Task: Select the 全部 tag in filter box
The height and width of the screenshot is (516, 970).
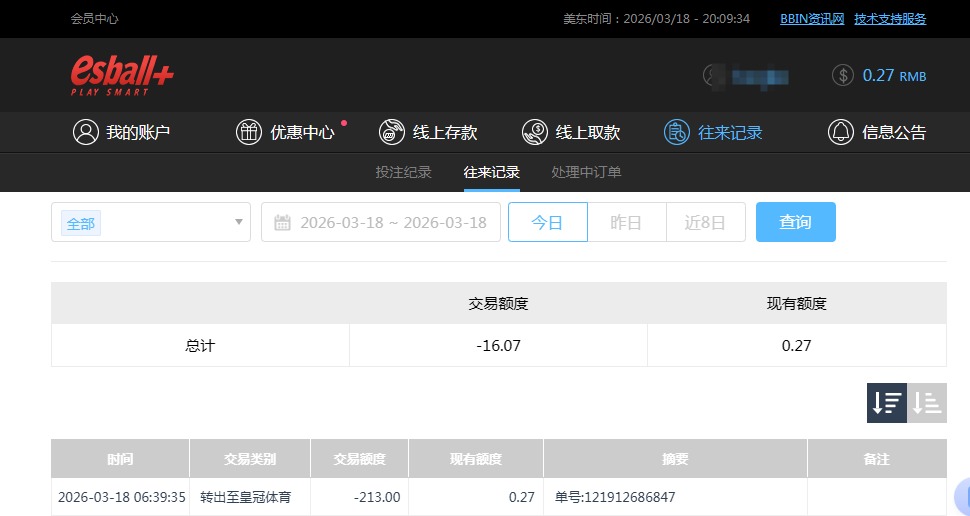Action: tap(81, 223)
